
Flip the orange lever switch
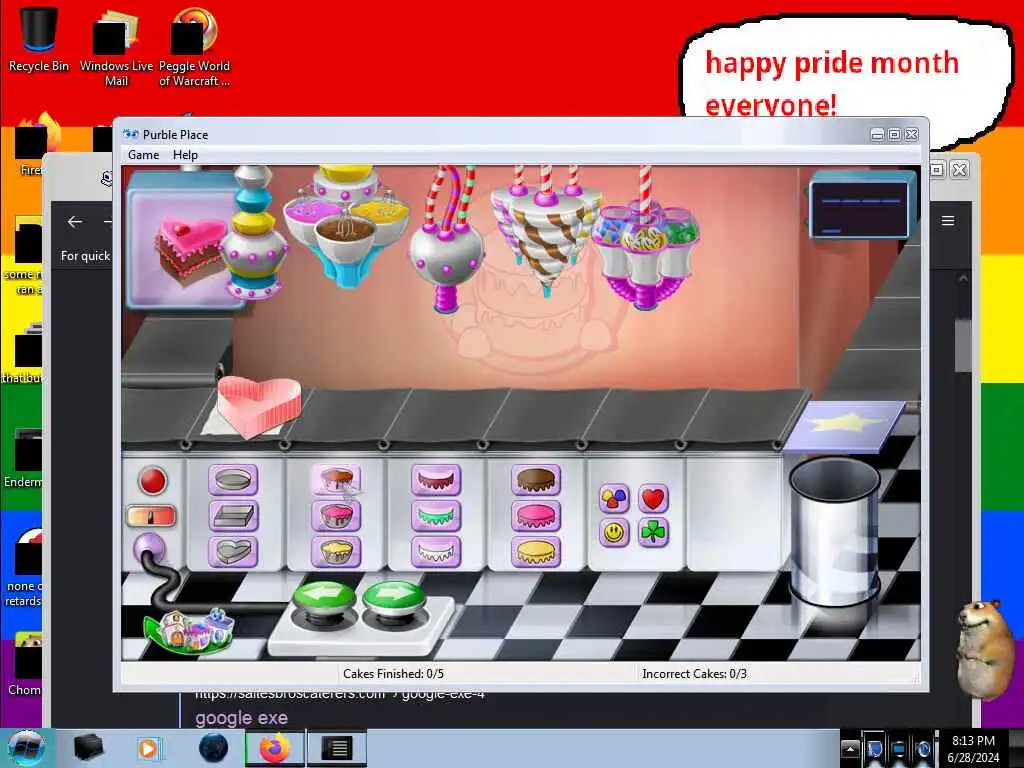(x=151, y=517)
